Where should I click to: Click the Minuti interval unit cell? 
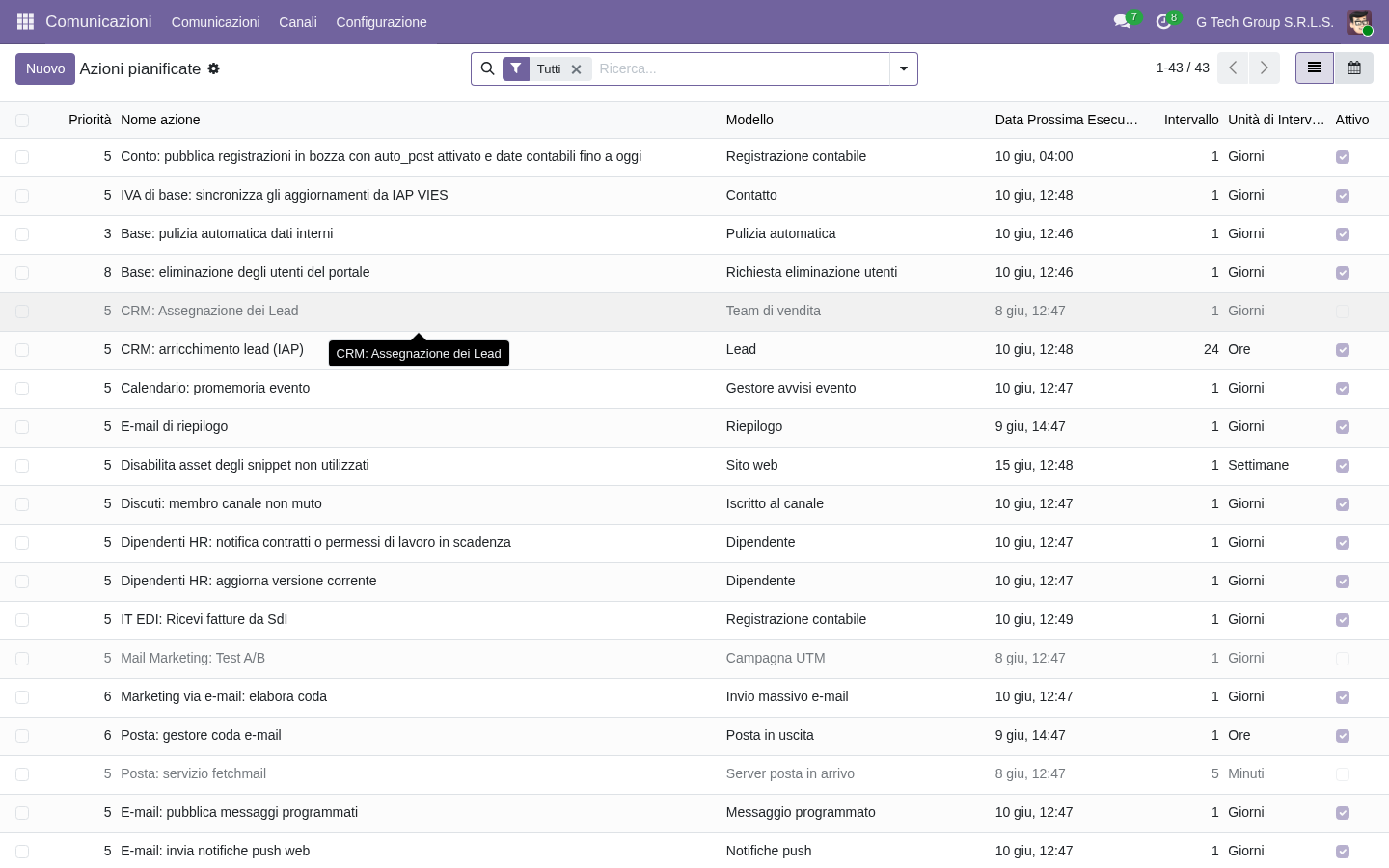(1246, 773)
